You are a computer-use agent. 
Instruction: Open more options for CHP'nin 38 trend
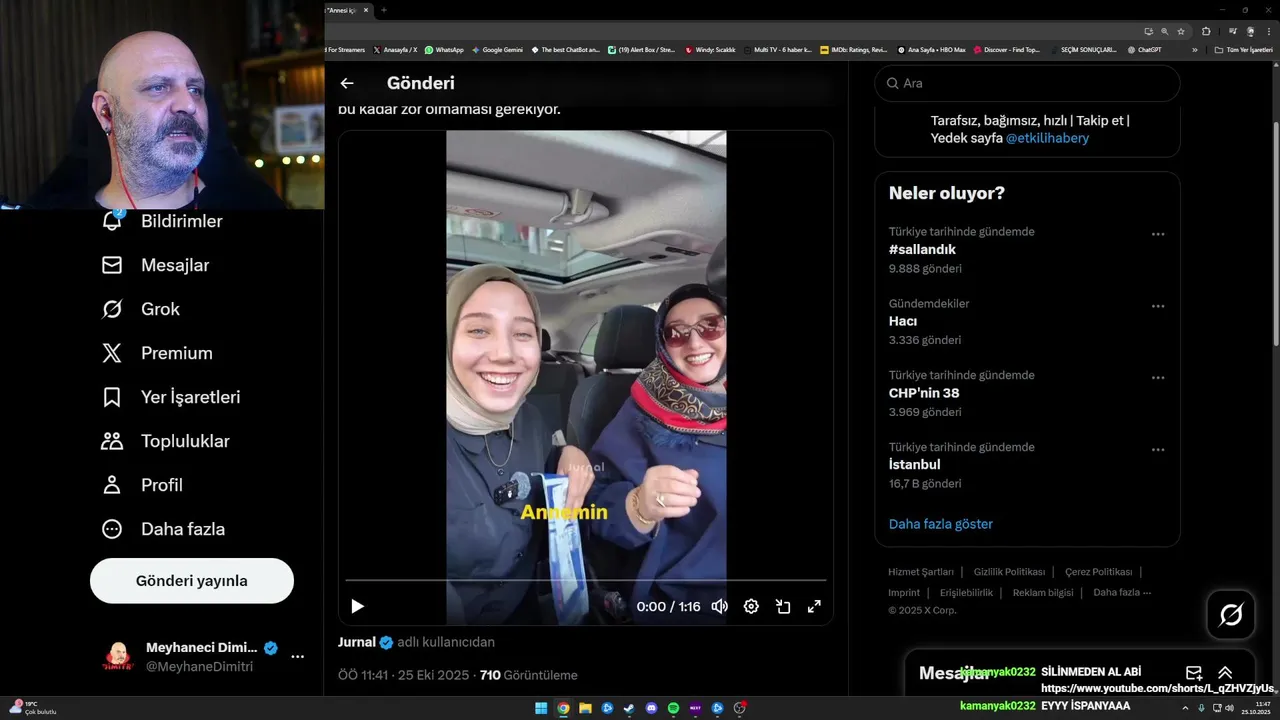click(x=1158, y=378)
